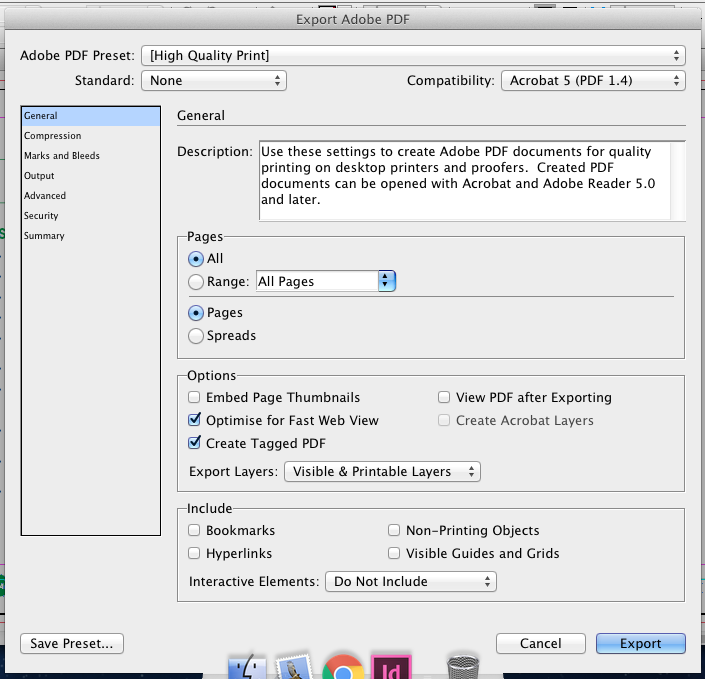Screen dimensions: 705x679
Task: Open the Mail stamp icon in Dock
Action: click(294, 667)
